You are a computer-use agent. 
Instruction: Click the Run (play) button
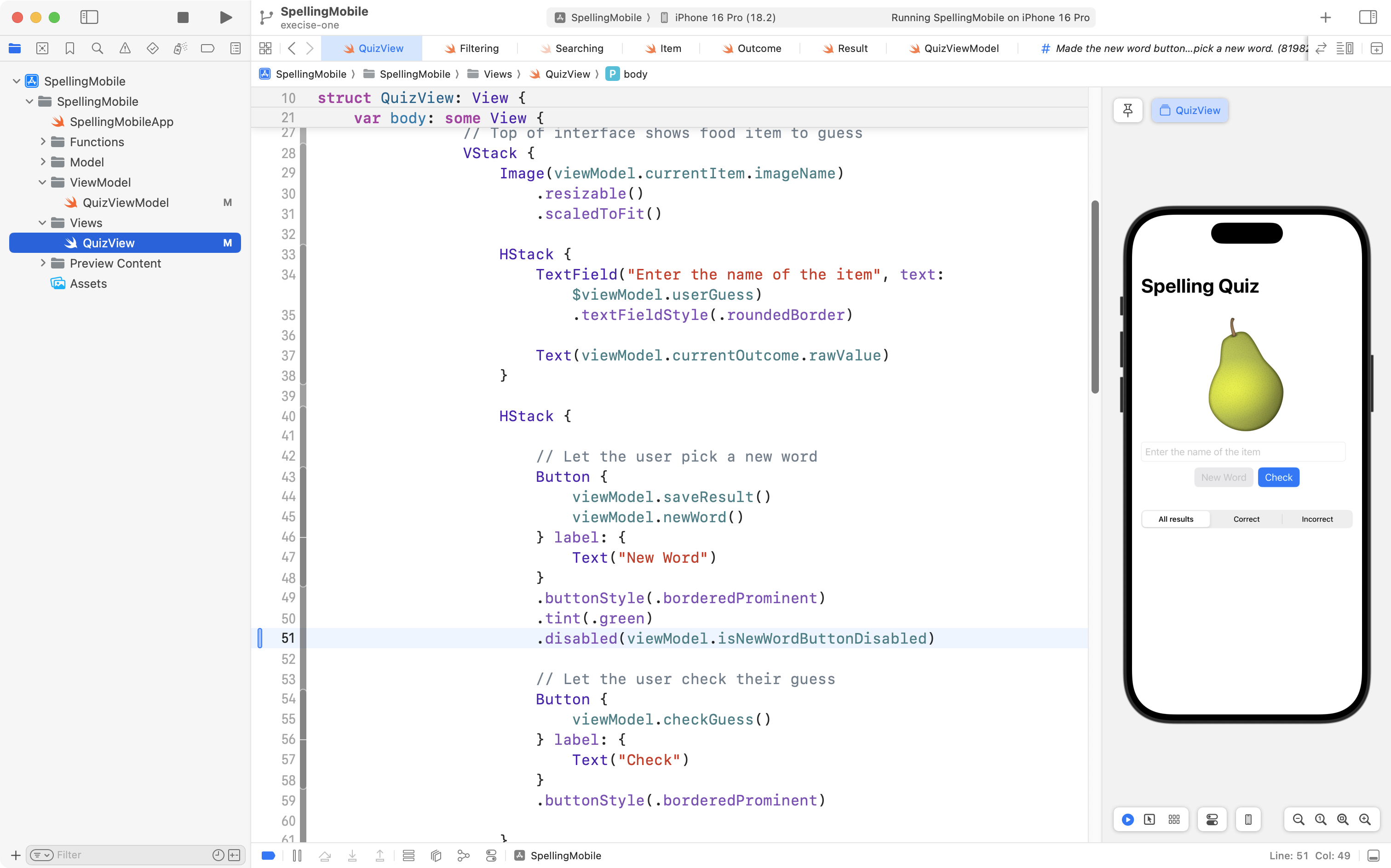coord(226,17)
